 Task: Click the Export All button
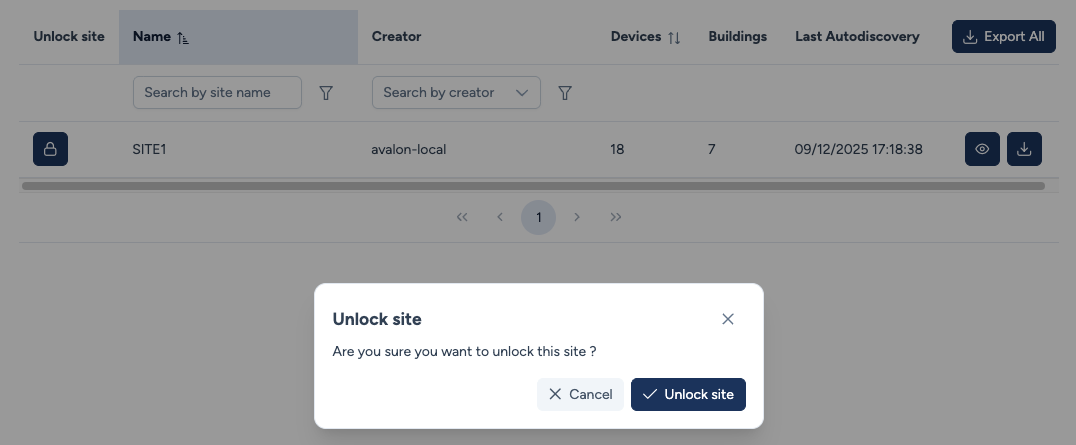tap(1003, 37)
